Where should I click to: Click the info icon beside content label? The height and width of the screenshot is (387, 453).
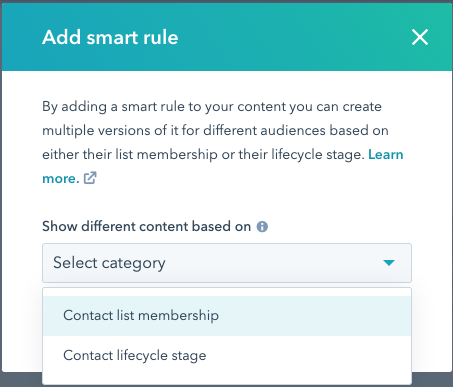click(x=262, y=227)
